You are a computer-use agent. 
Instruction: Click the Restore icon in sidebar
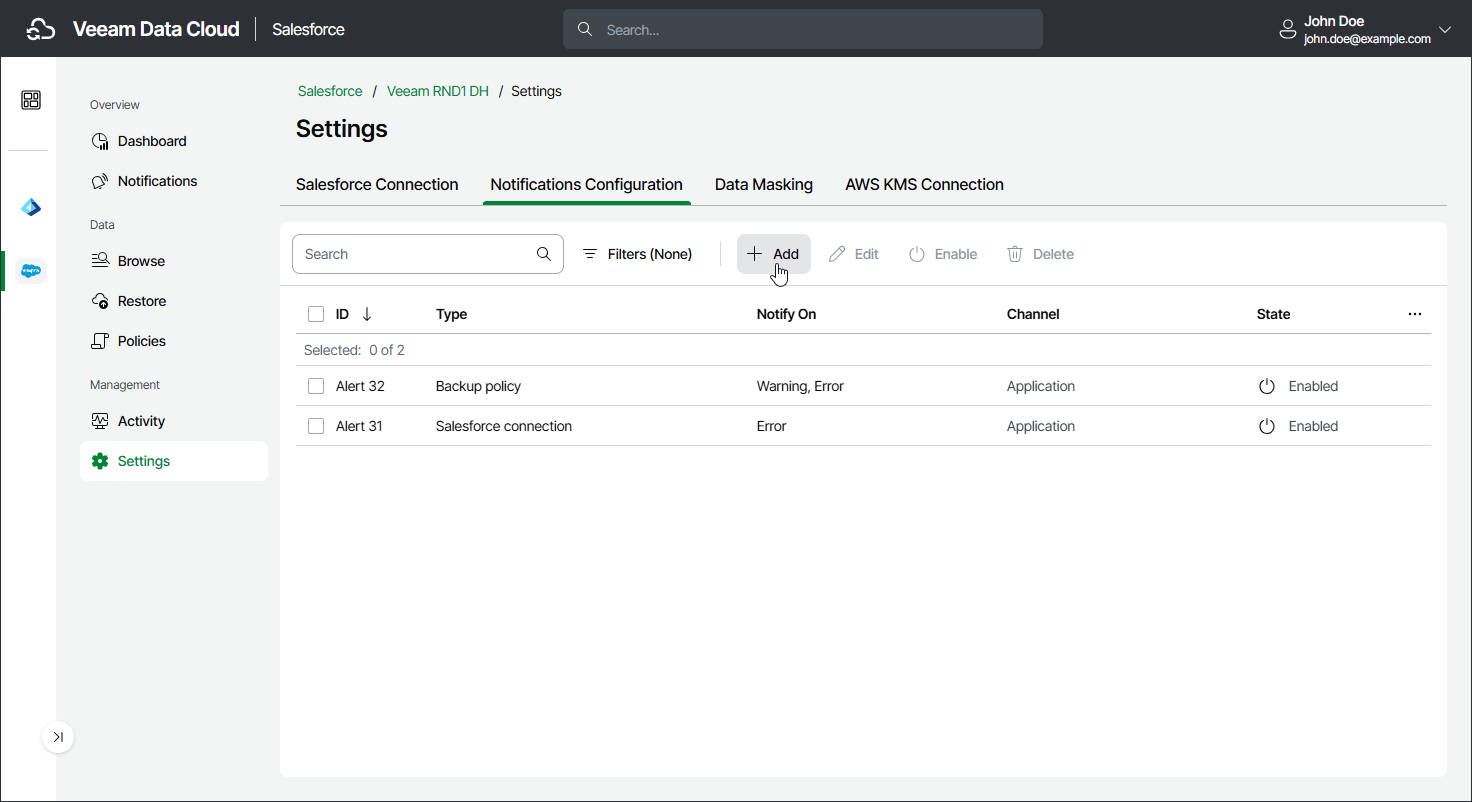(x=100, y=301)
